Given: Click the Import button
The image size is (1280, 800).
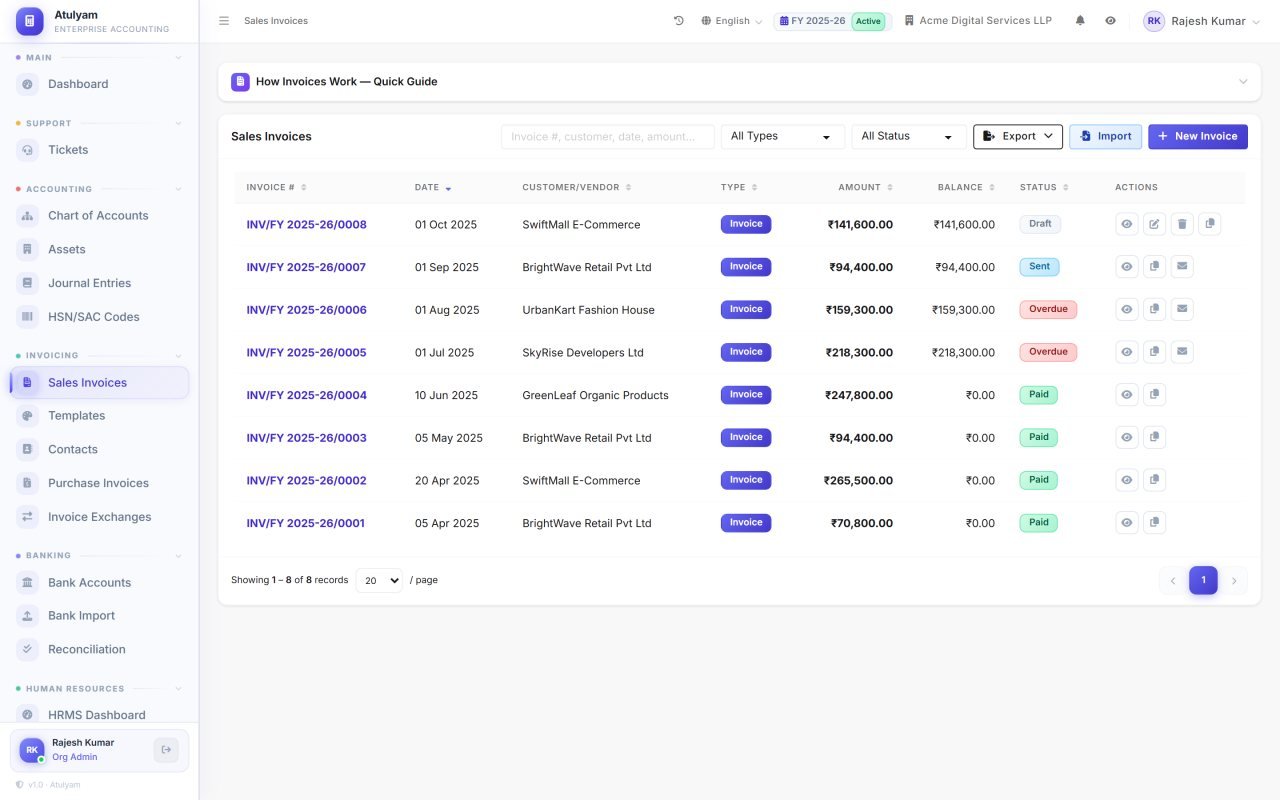Looking at the screenshot, I should (x=1105, y=137).
